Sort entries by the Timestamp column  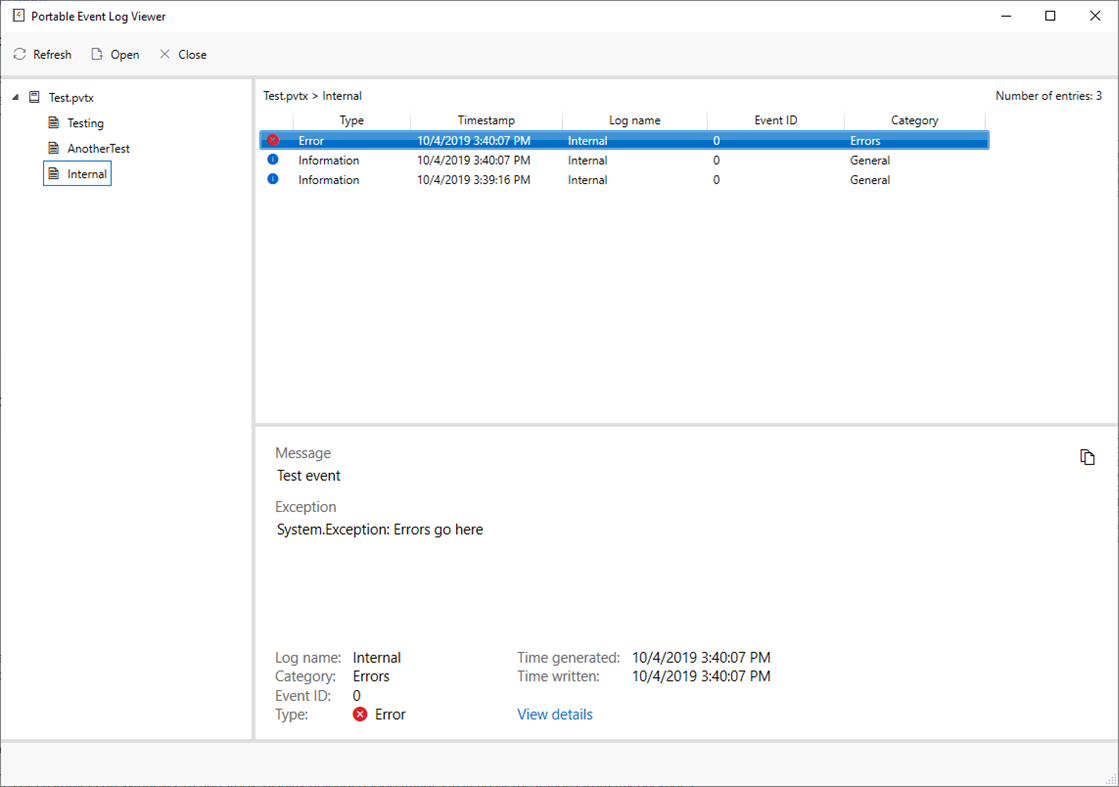[x=487, y=119]
